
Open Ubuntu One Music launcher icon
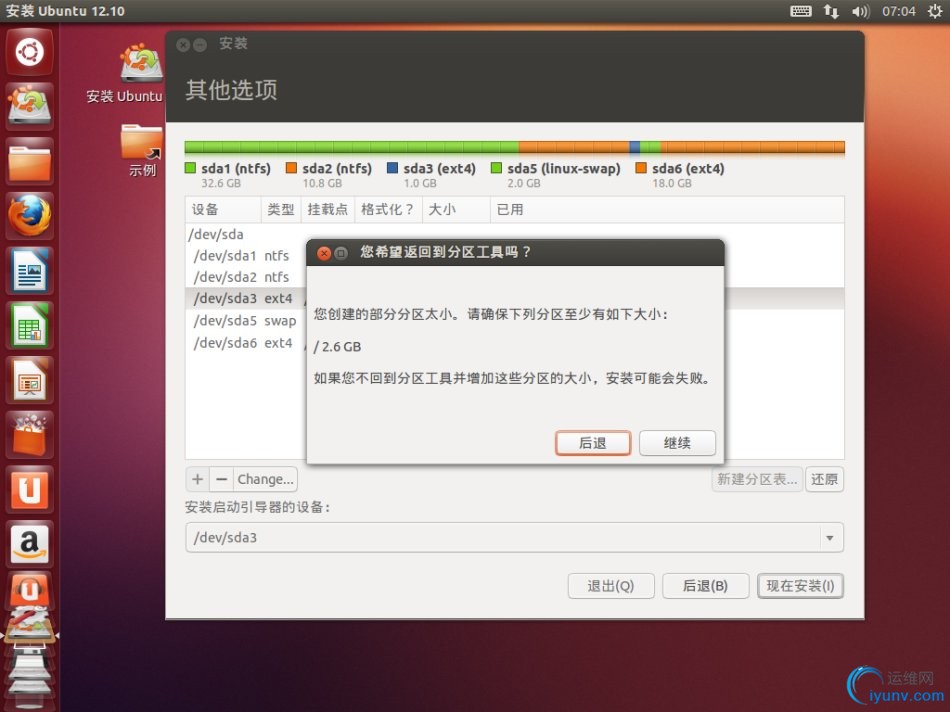[29, 591]
